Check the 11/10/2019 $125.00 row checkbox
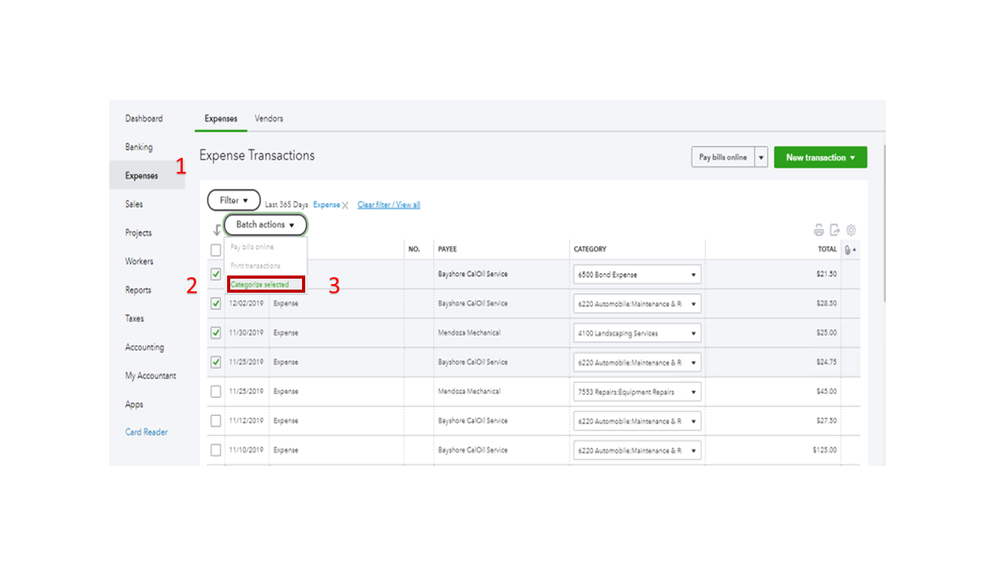 click(216, 450)
